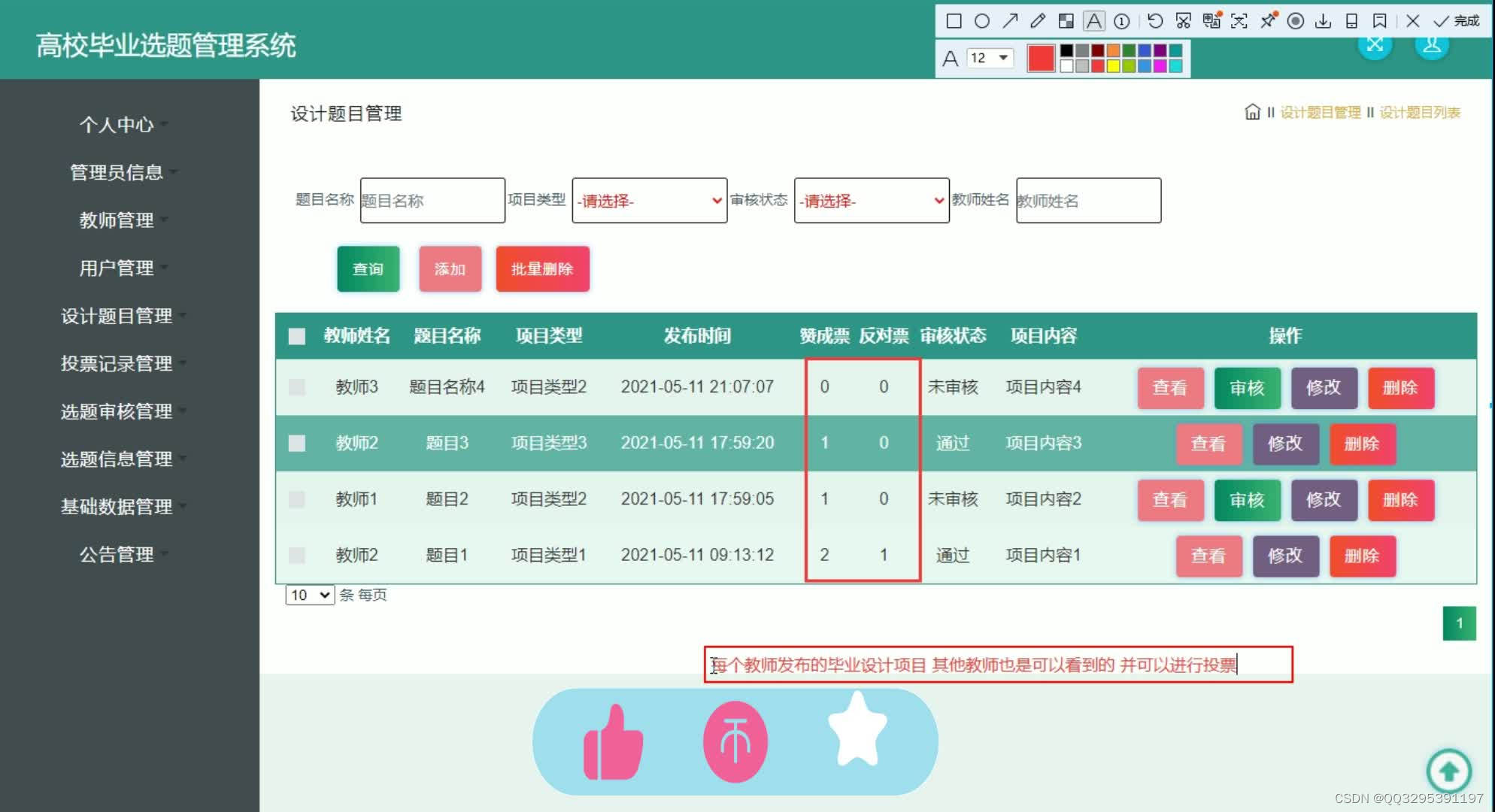The height and width of the screenshot is (812, 1495).
Task: Check the checkbox for the 题目1 row
Action: pos(297,556)
